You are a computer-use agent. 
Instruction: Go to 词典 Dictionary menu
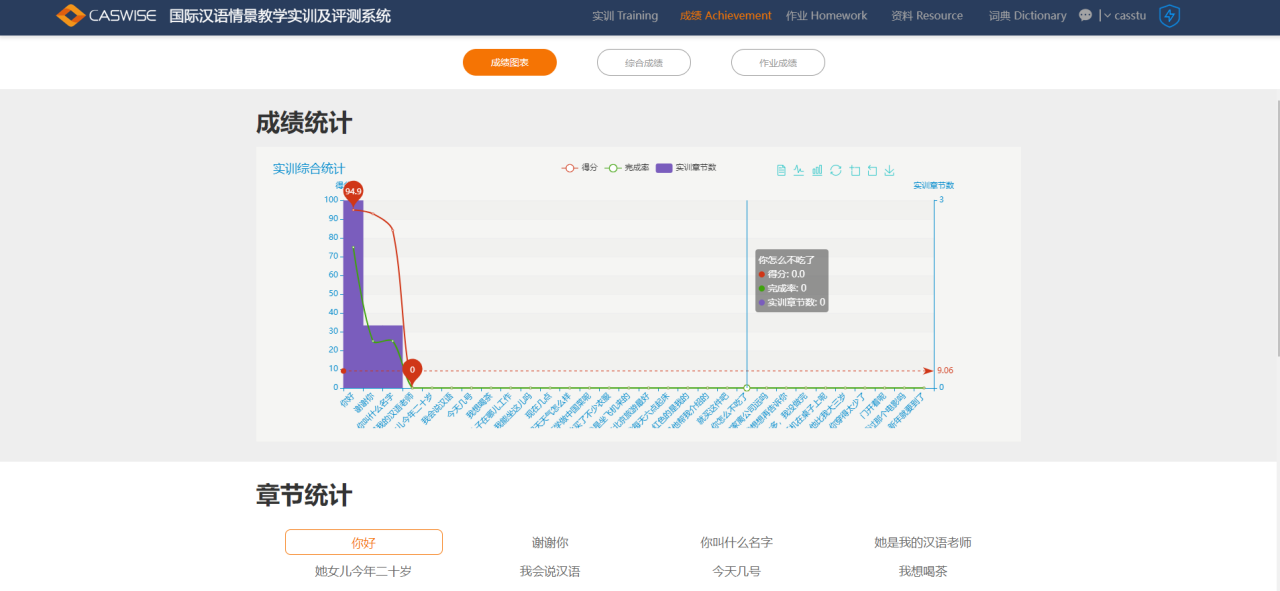click(x=1027, y=16)
